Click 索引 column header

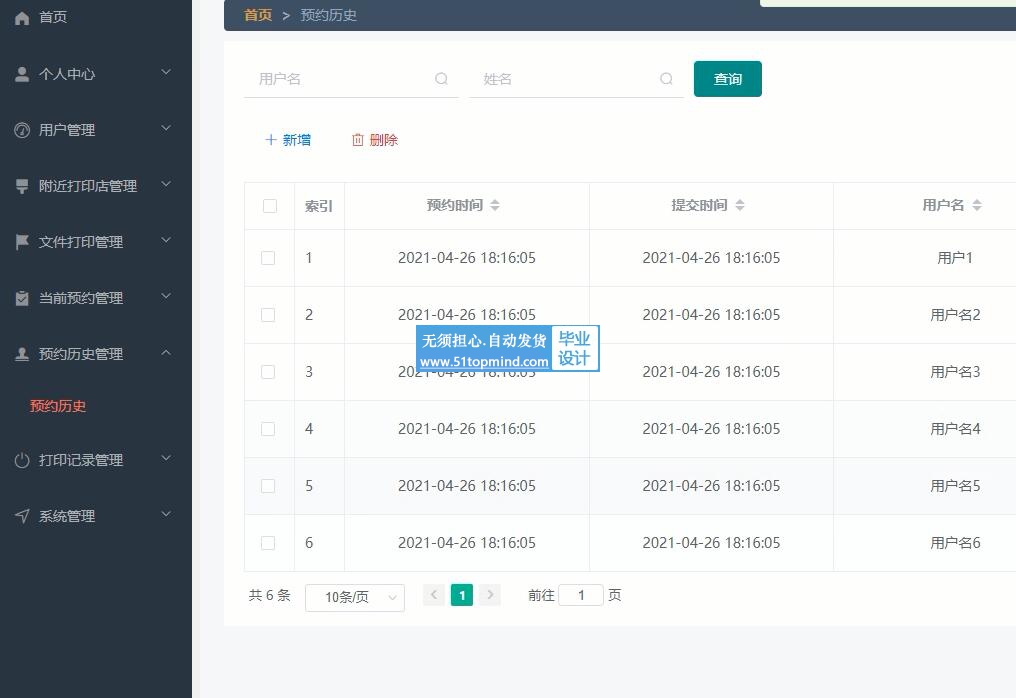319,206
